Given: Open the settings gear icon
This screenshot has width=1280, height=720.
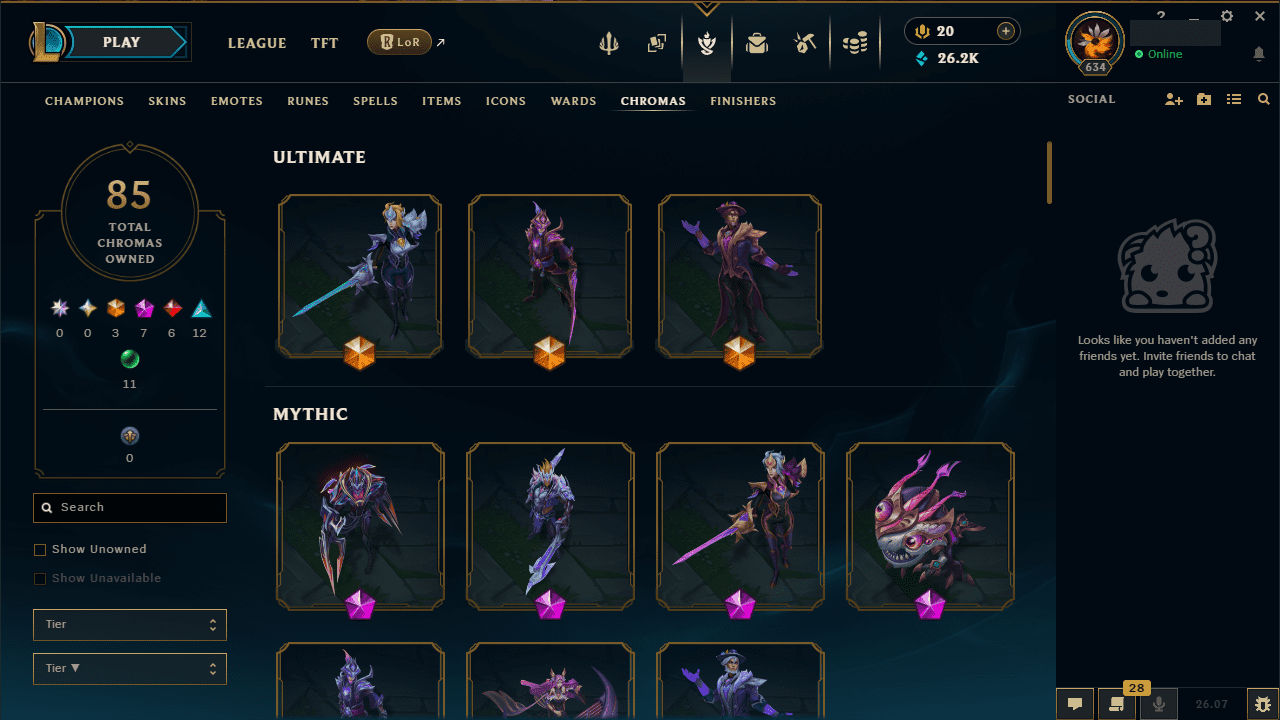Looking at the screenshot, I should click(1227, 16).
